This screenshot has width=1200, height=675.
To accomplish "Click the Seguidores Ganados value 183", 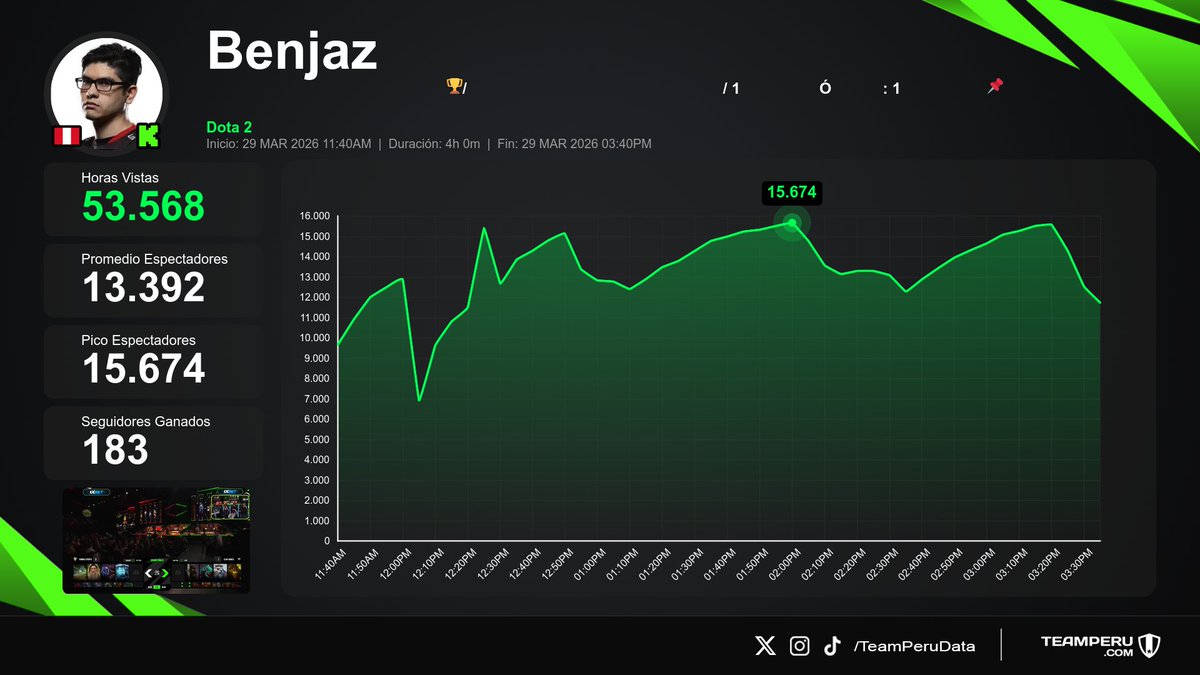I will point(115,449).
